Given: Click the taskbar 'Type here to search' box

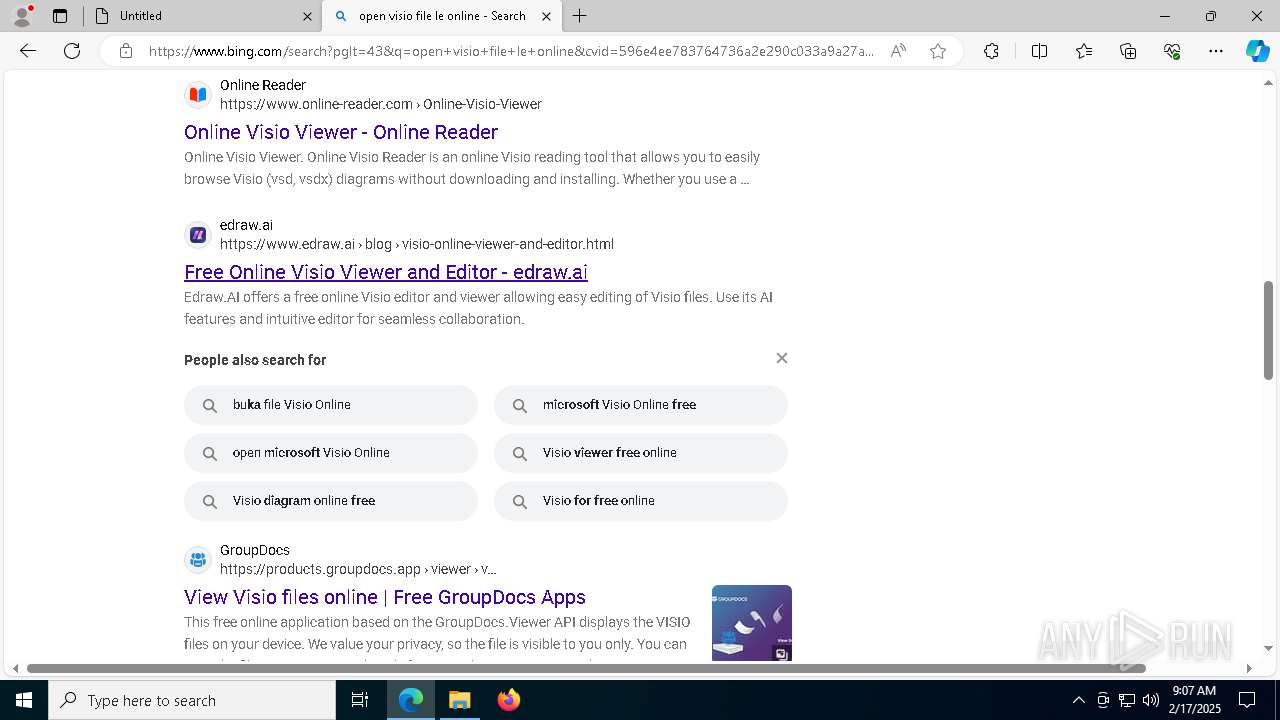Looking at the screenshot, I should 192,700.
